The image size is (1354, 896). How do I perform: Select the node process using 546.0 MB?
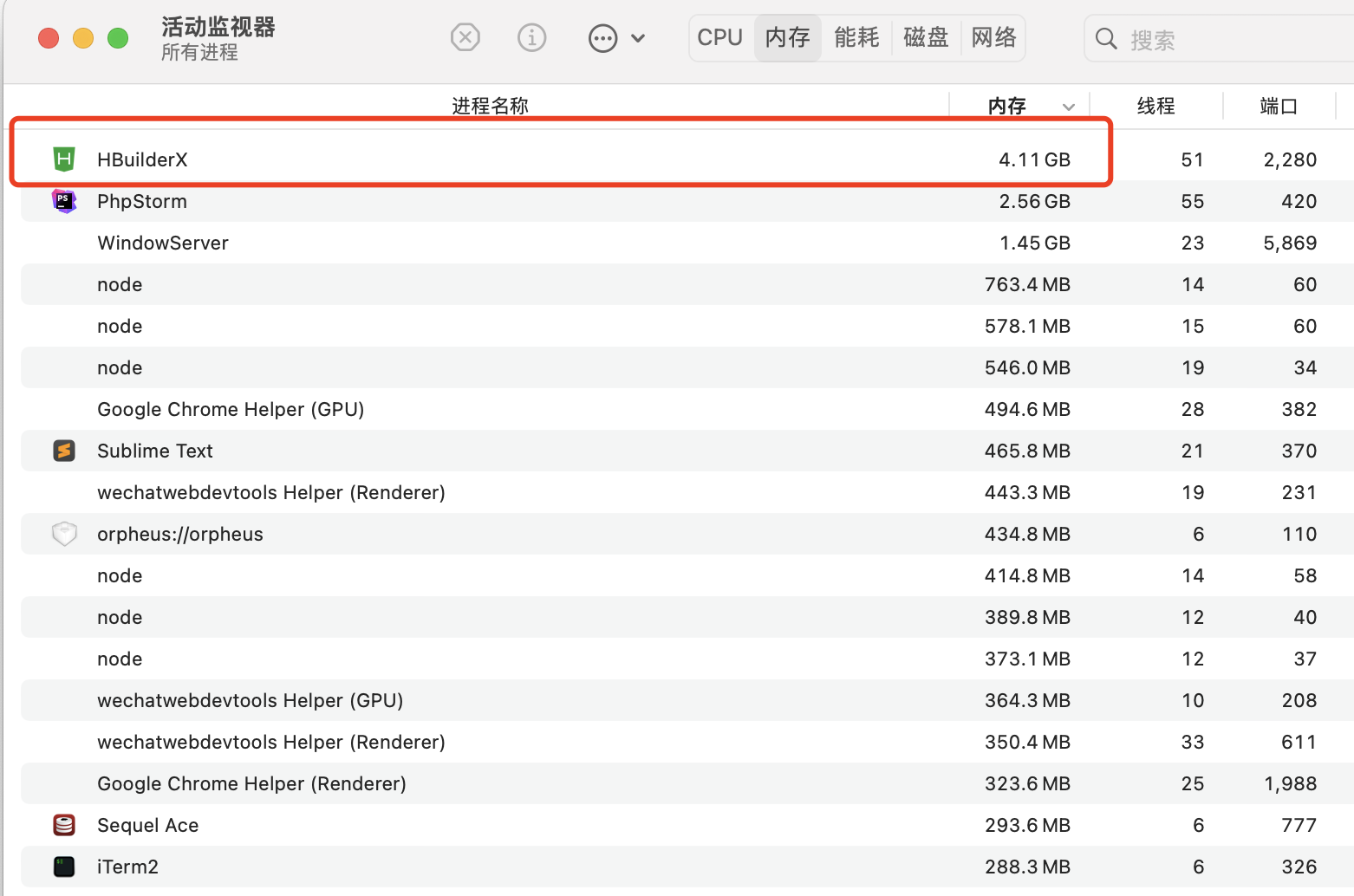click(x=687, y=367)
